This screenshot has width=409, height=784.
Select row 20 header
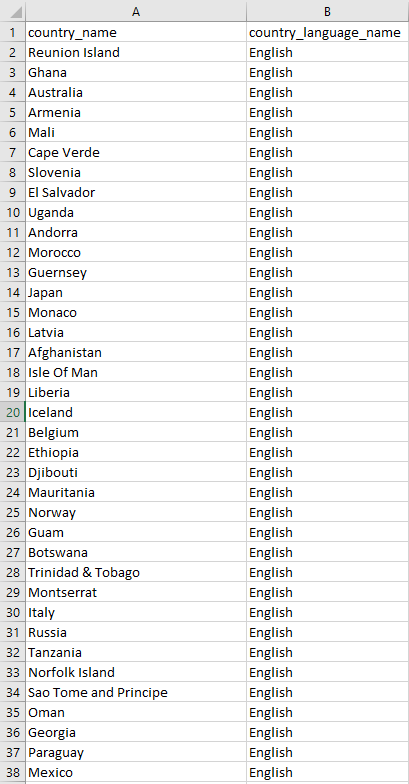(x=12, y=412)
